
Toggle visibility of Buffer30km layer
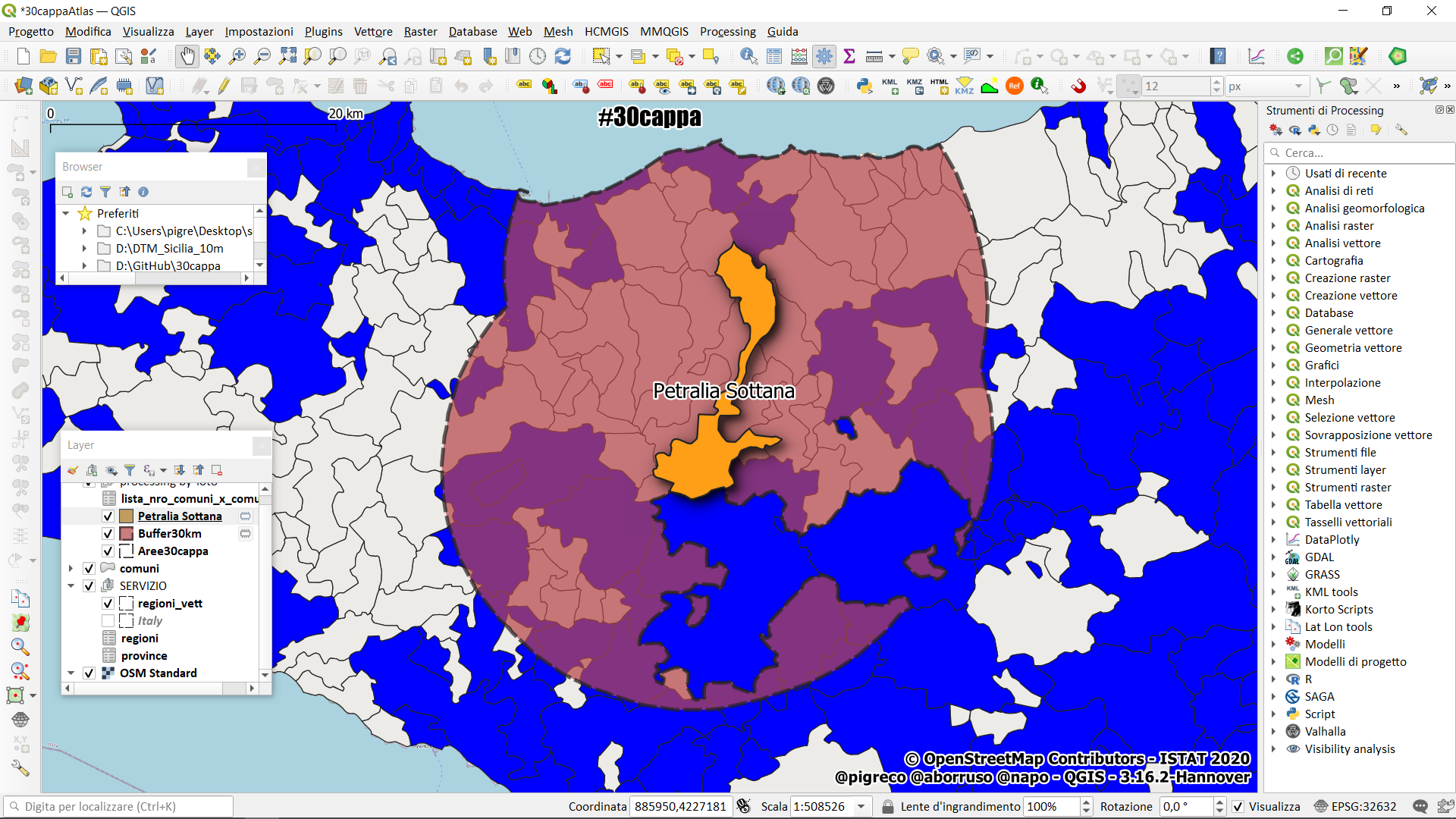click(108, 534)
